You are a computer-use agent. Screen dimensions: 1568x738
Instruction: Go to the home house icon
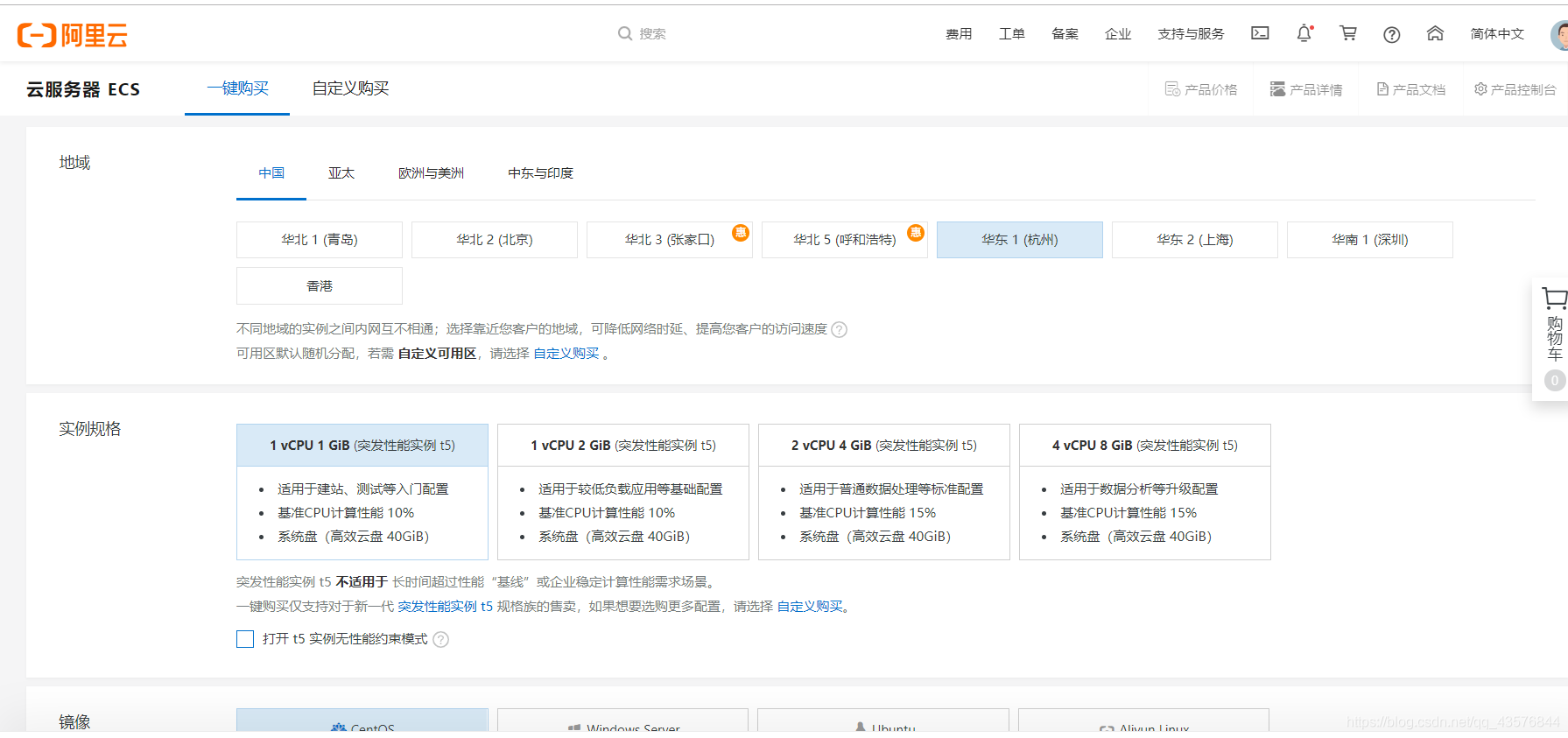[x=1435, y=33]
